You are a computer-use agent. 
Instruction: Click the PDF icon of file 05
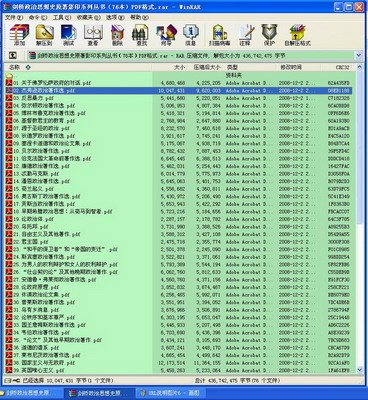(x=9, y=113)
